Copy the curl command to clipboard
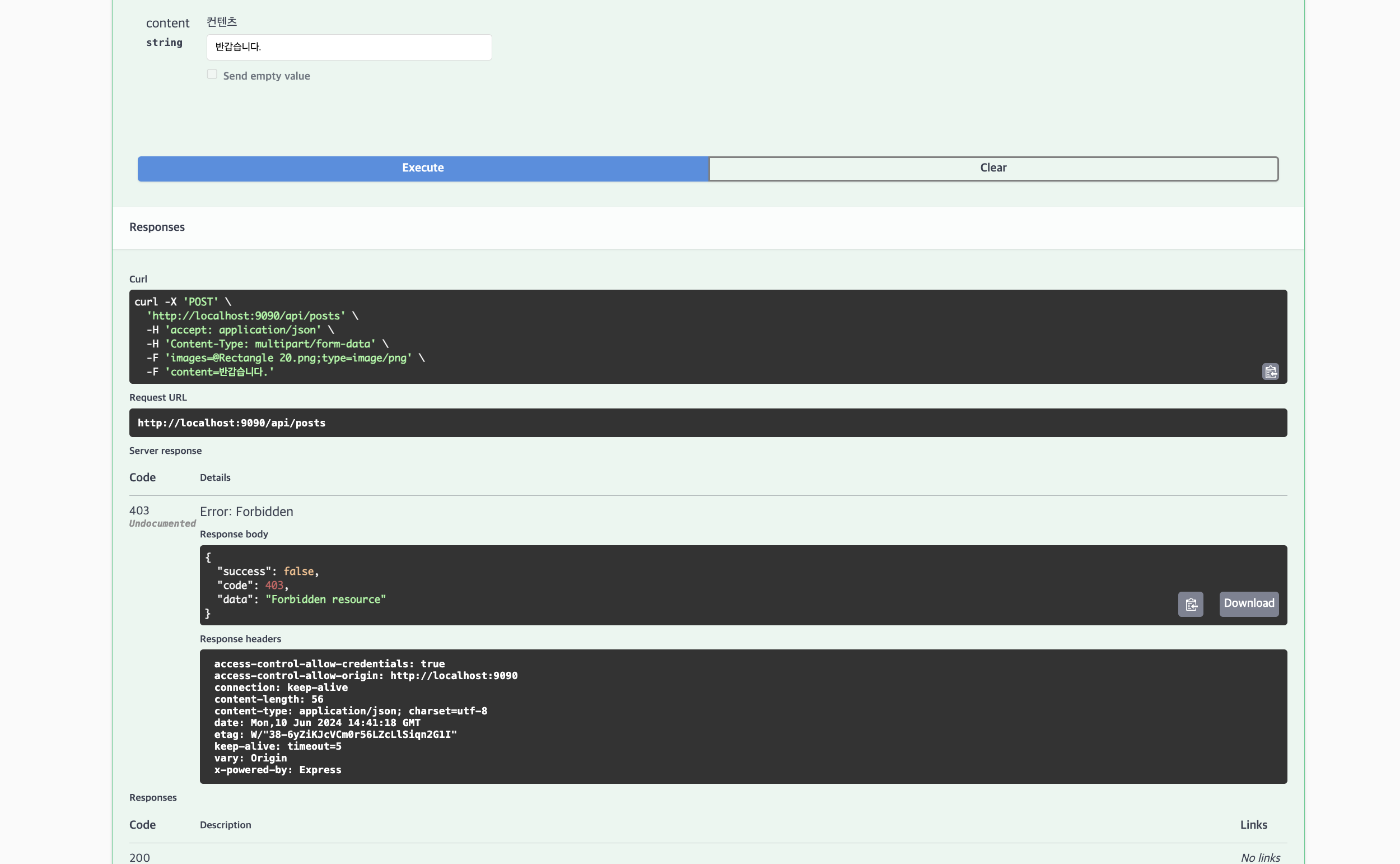Image resolution: width=1400 pixels, height=864 pixels. pyautogui.click(x=1270, y=372)
